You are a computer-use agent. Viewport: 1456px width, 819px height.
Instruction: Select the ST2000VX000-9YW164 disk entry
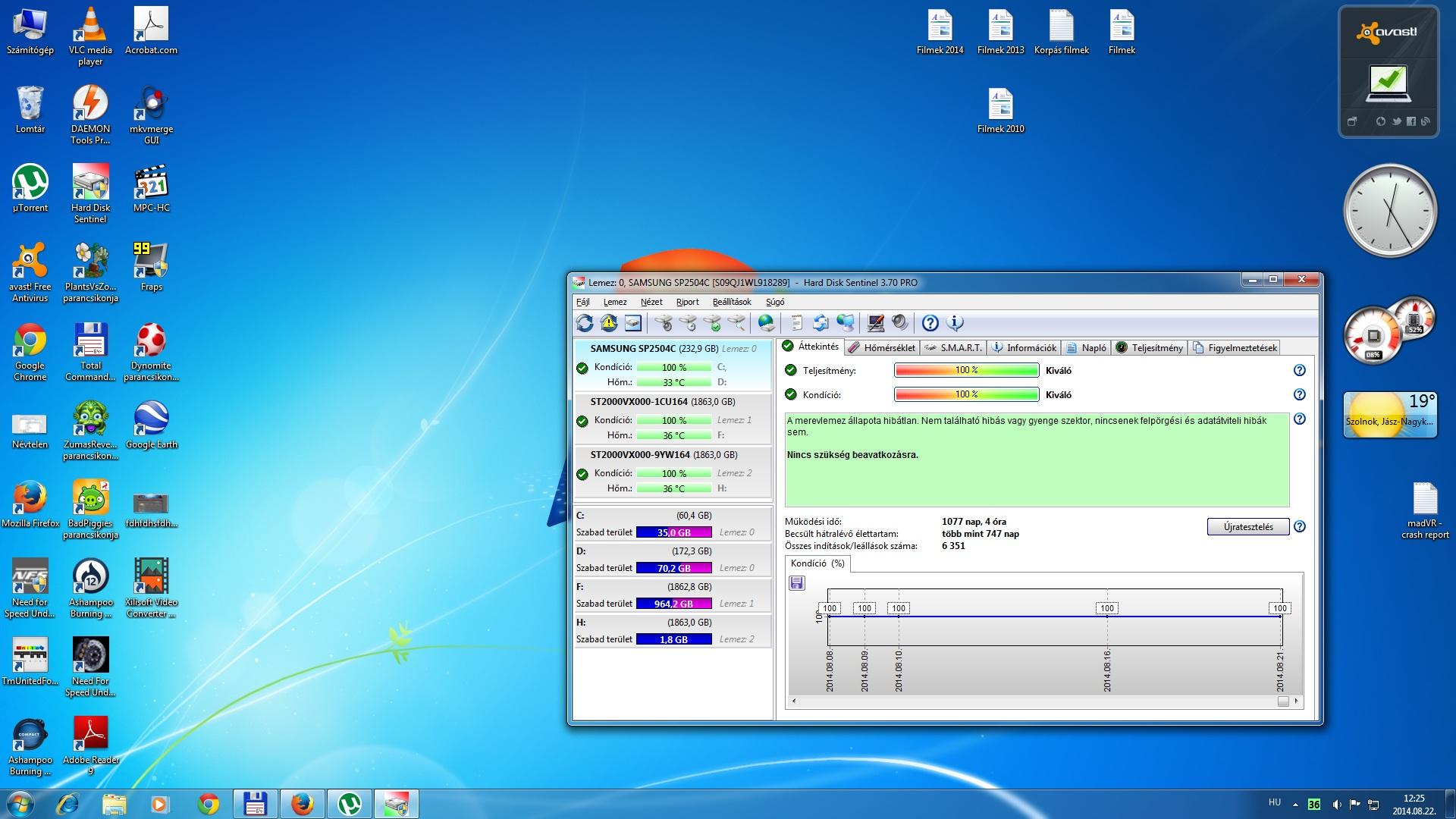(673, 472)
